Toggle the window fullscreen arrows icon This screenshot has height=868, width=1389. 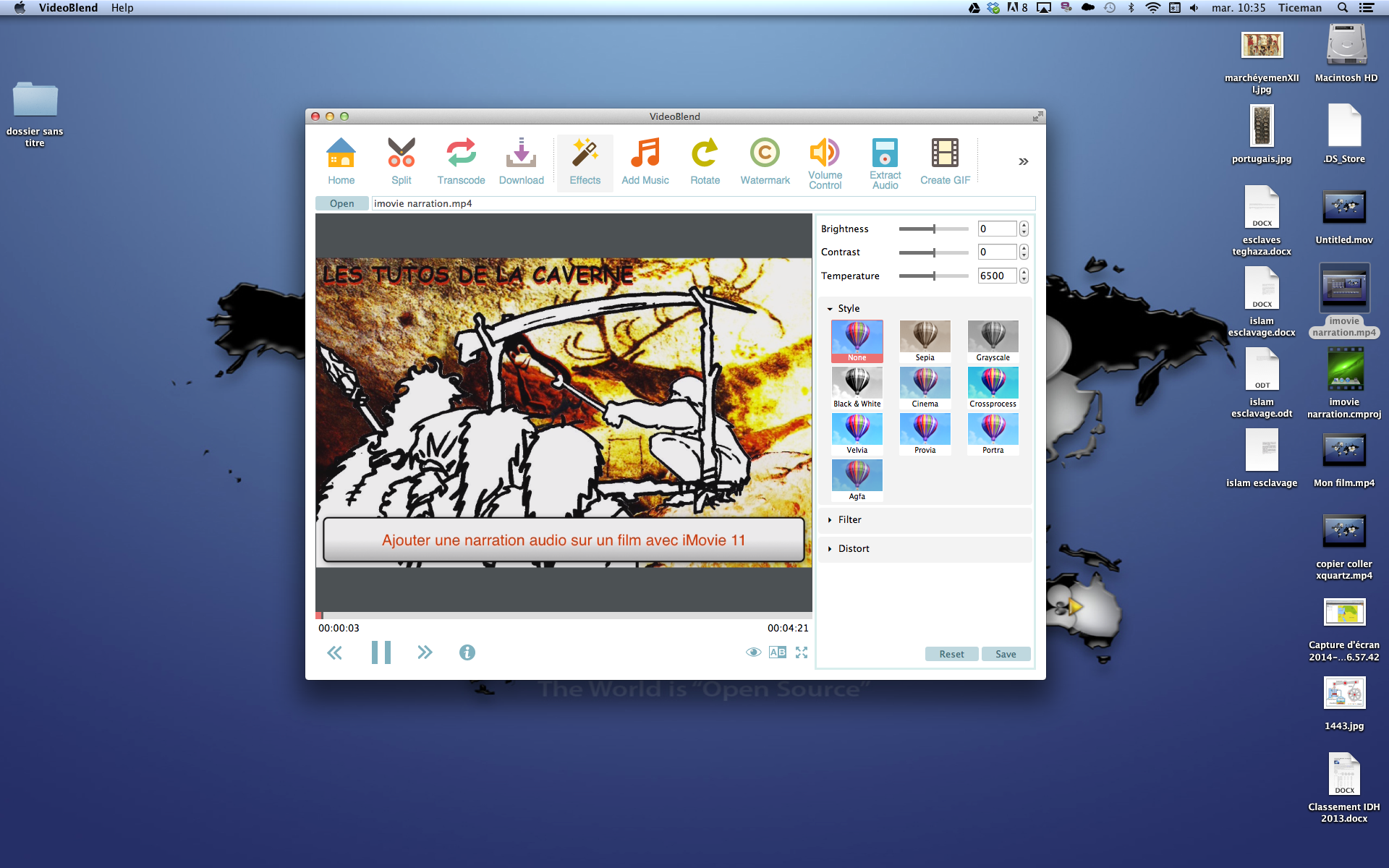tap(1037, 116)
